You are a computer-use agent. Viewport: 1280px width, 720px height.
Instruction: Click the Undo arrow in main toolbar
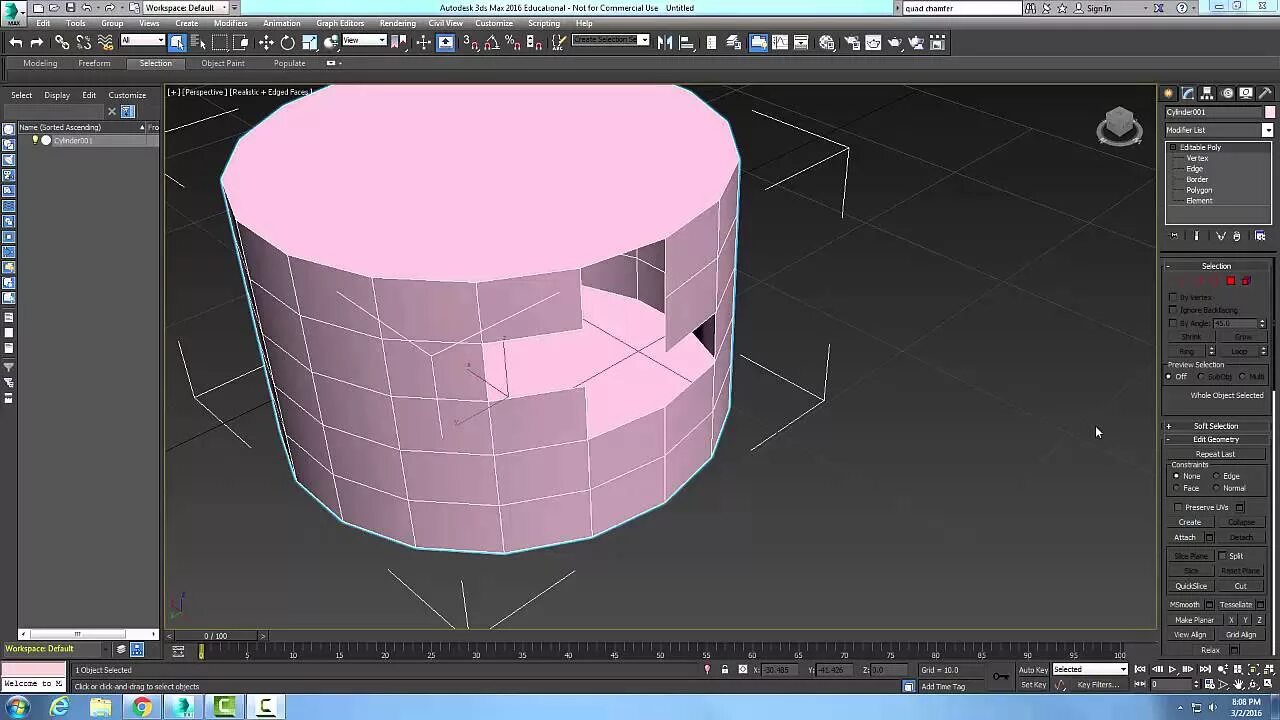click(x=15, y=42)
